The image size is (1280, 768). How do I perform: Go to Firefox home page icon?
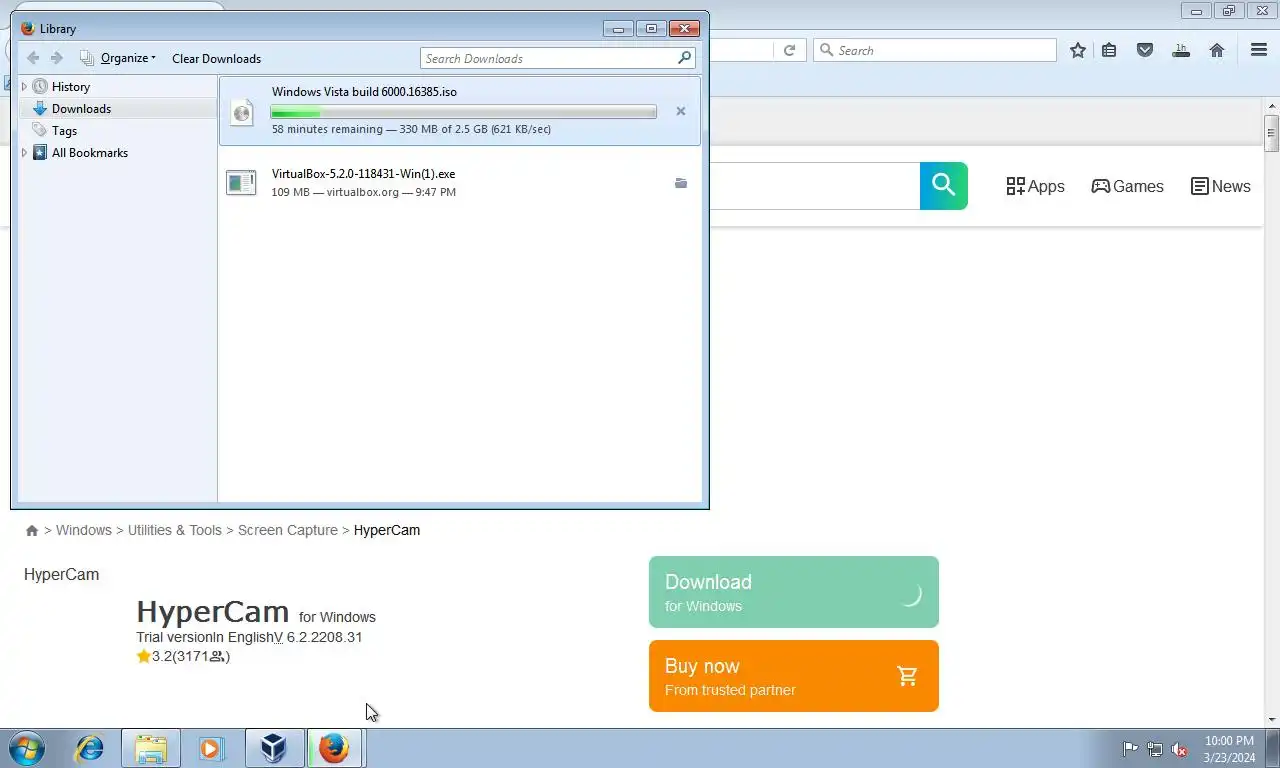point(1217,50)
